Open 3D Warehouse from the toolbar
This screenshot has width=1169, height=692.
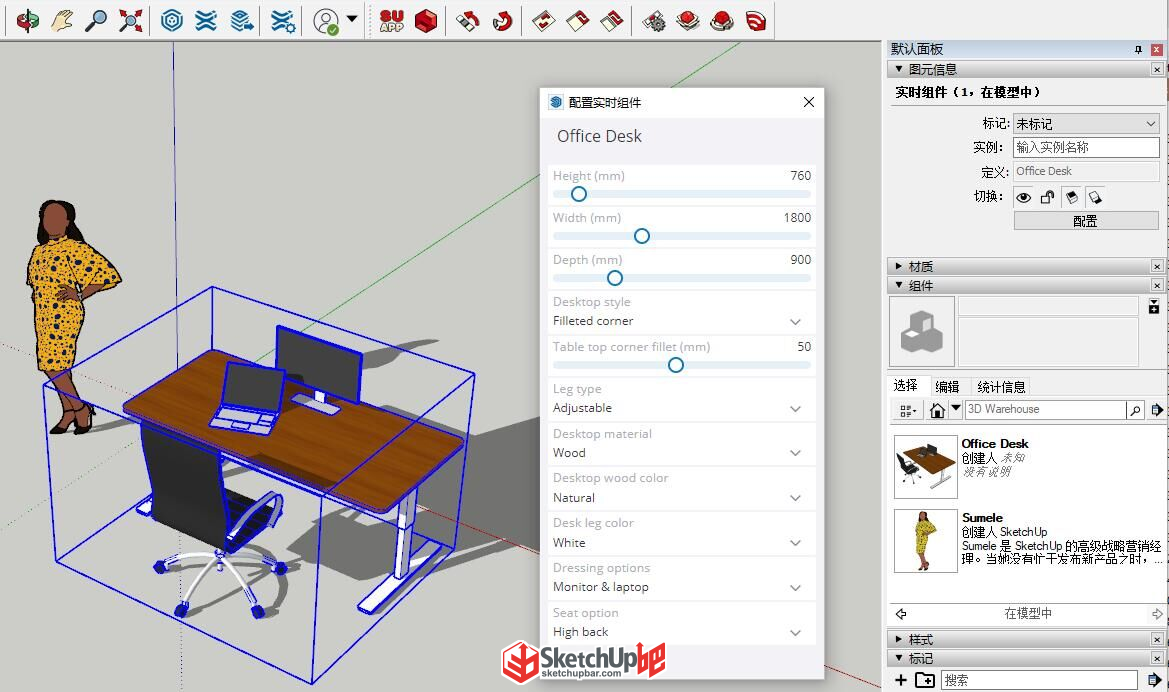point(172,20)
